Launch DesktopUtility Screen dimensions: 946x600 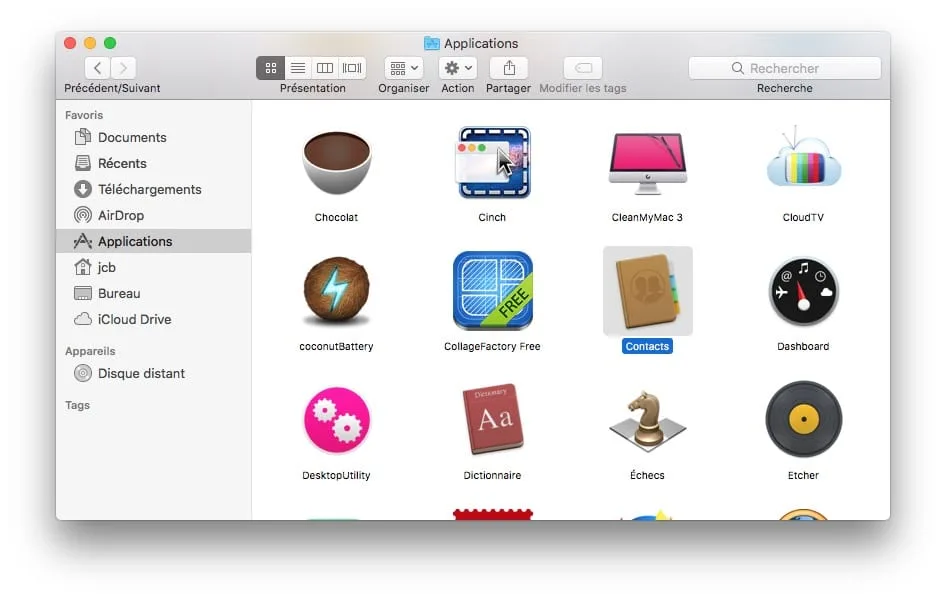pos(336,420)
